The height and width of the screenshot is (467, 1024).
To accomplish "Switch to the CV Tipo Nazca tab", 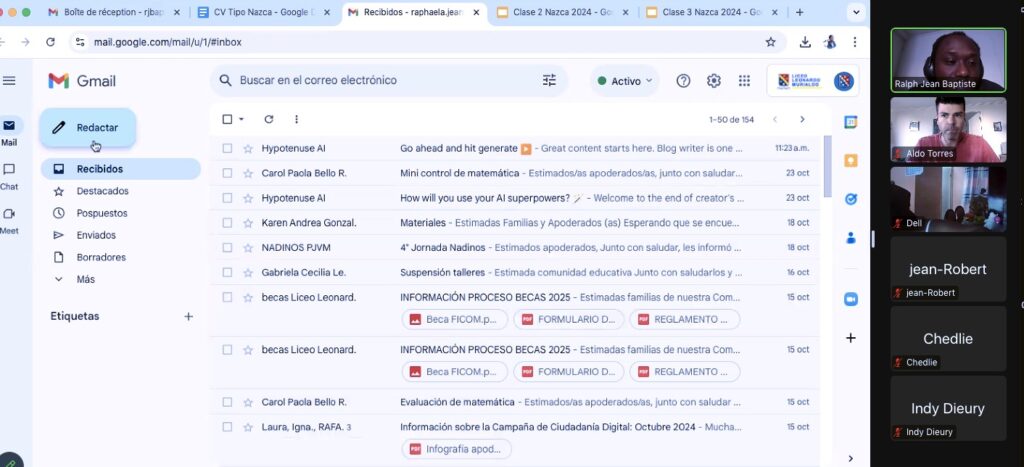I will [x=264, y=12].
